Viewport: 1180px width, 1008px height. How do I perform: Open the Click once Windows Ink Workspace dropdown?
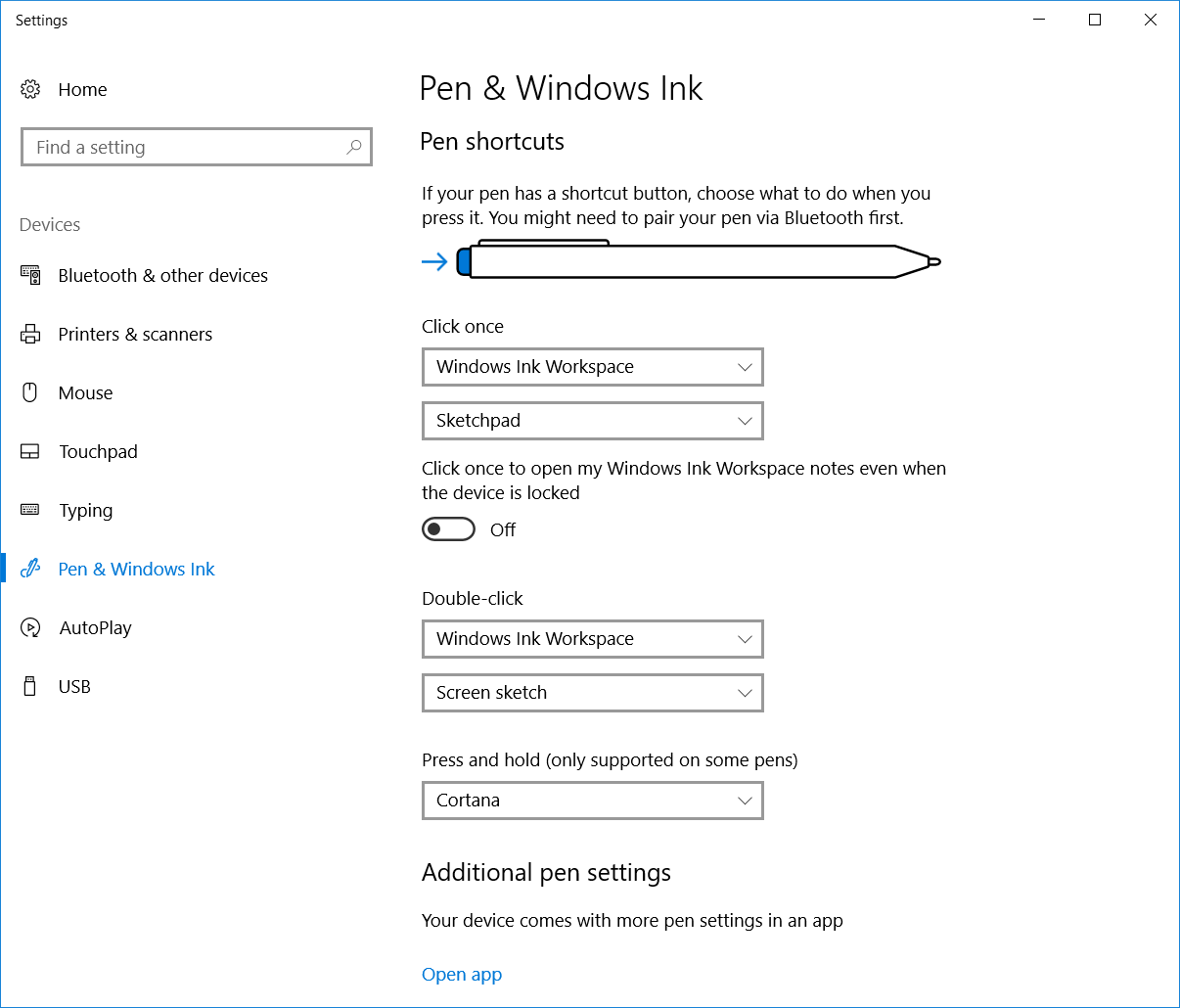tap(592, 367)
